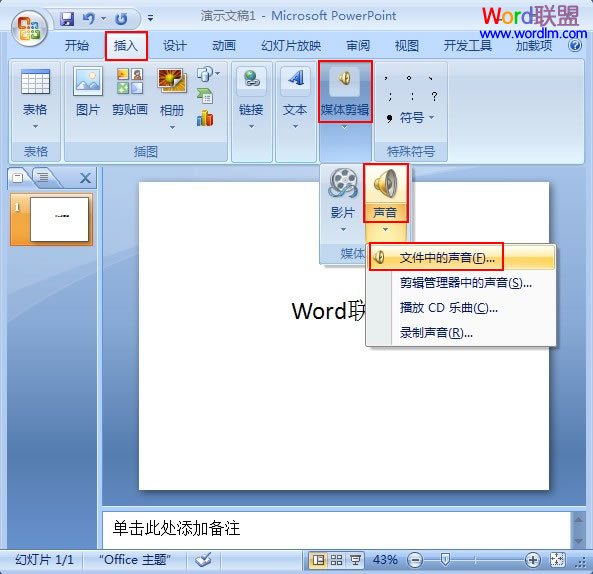Open the 加载项 ribbon tab

pos(534,46)
